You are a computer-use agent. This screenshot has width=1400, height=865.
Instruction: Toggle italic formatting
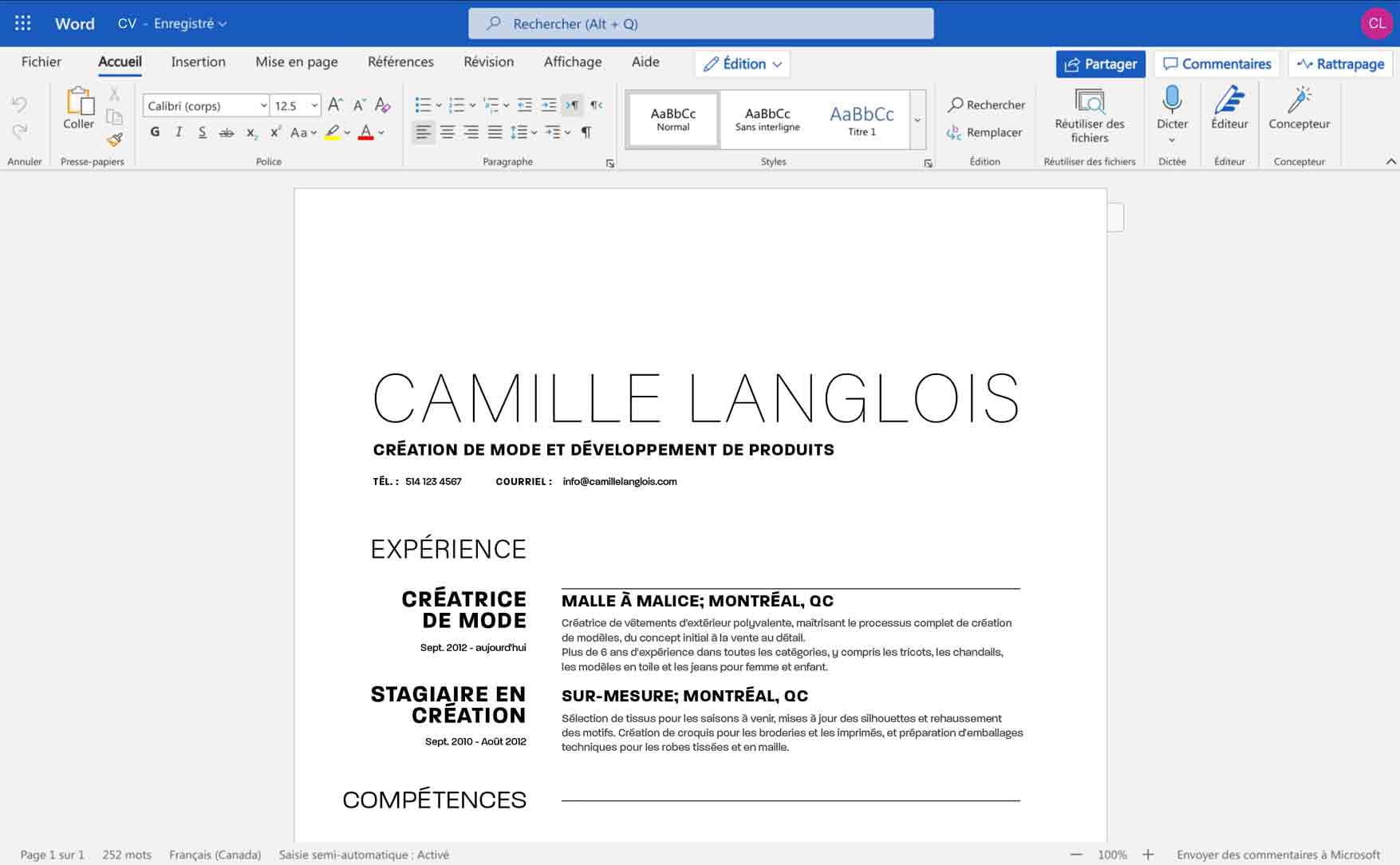tap(179, 132)
